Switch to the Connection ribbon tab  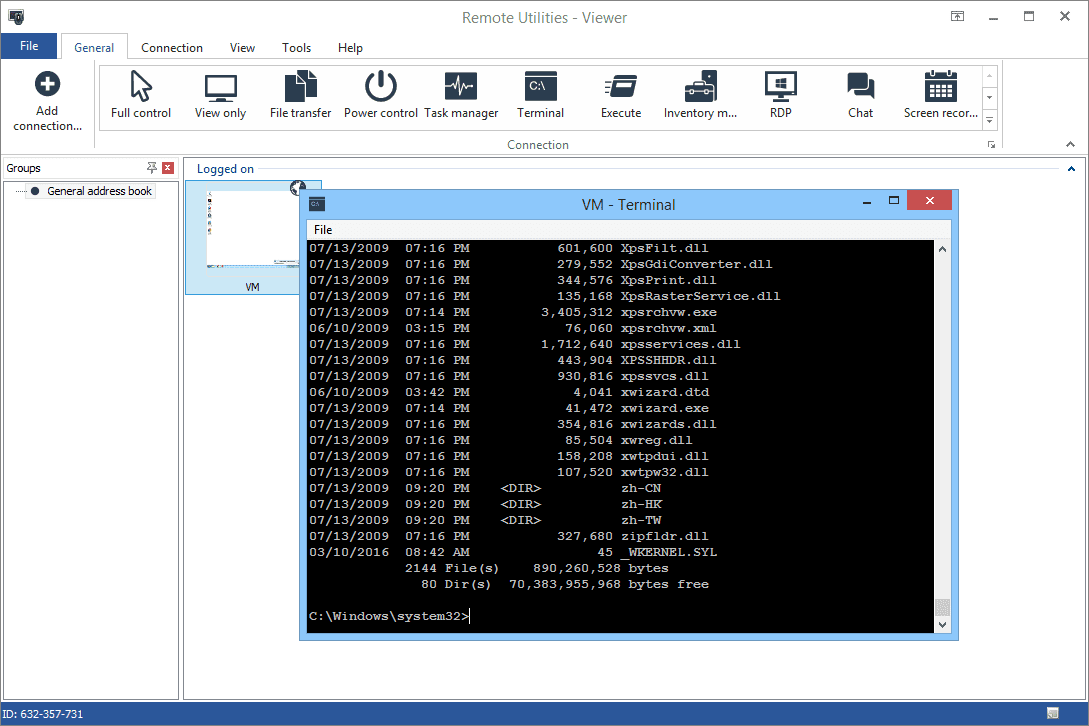pyautogui.click(x=172, y=48)
